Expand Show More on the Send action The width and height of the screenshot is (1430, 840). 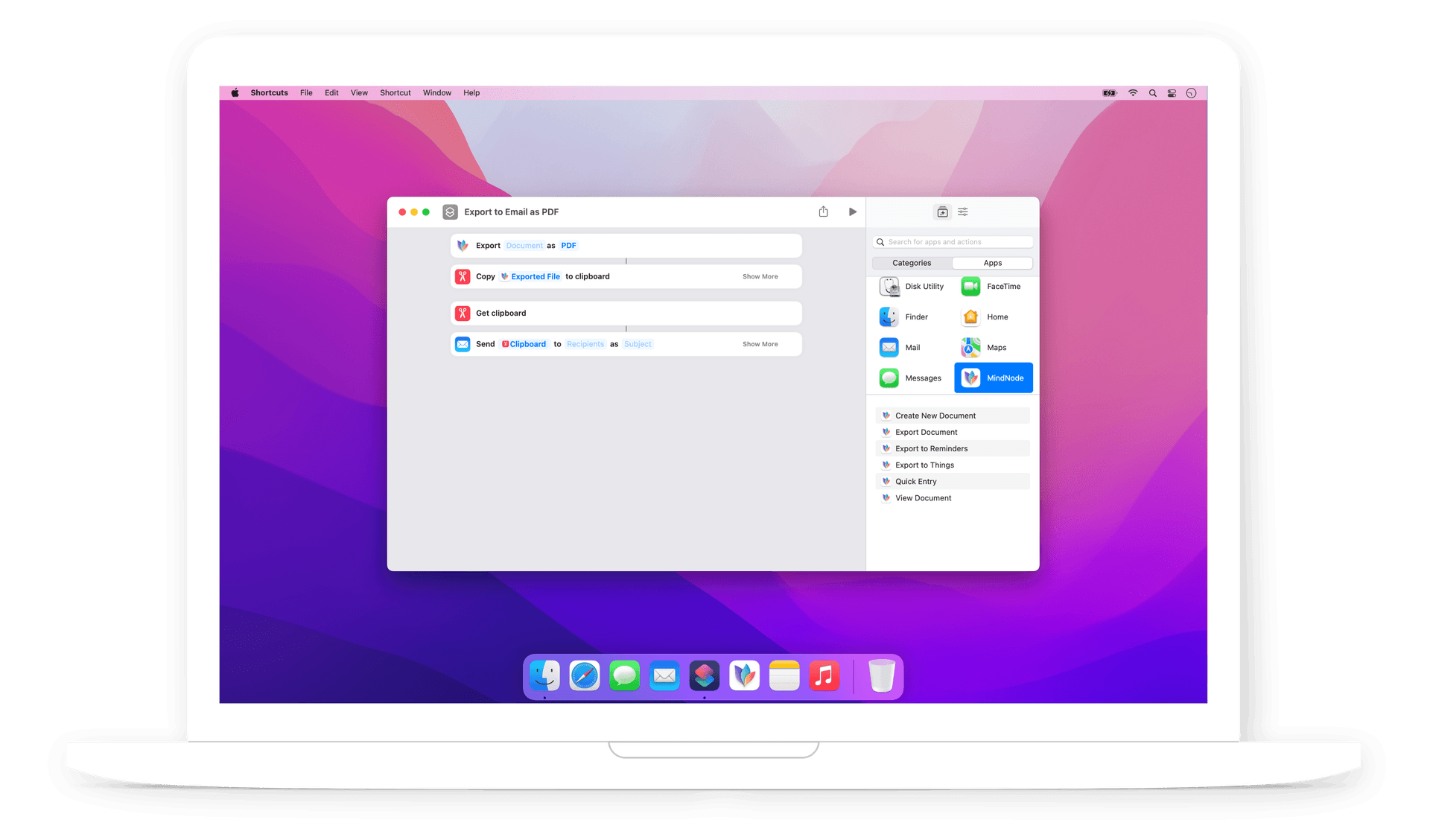click(760, 343)
